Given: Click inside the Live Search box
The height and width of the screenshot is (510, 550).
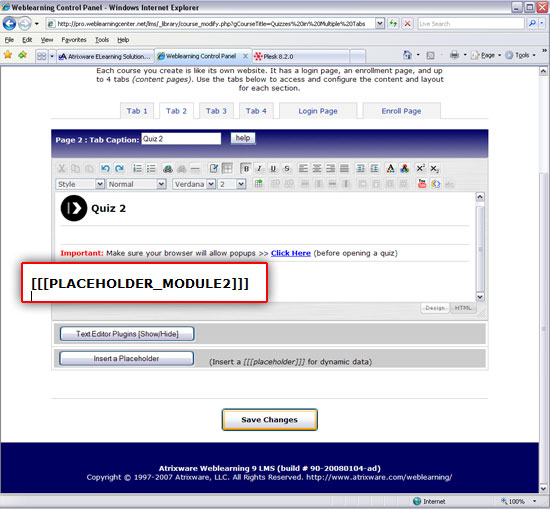Looking at the screenshot, I should 471,24.
